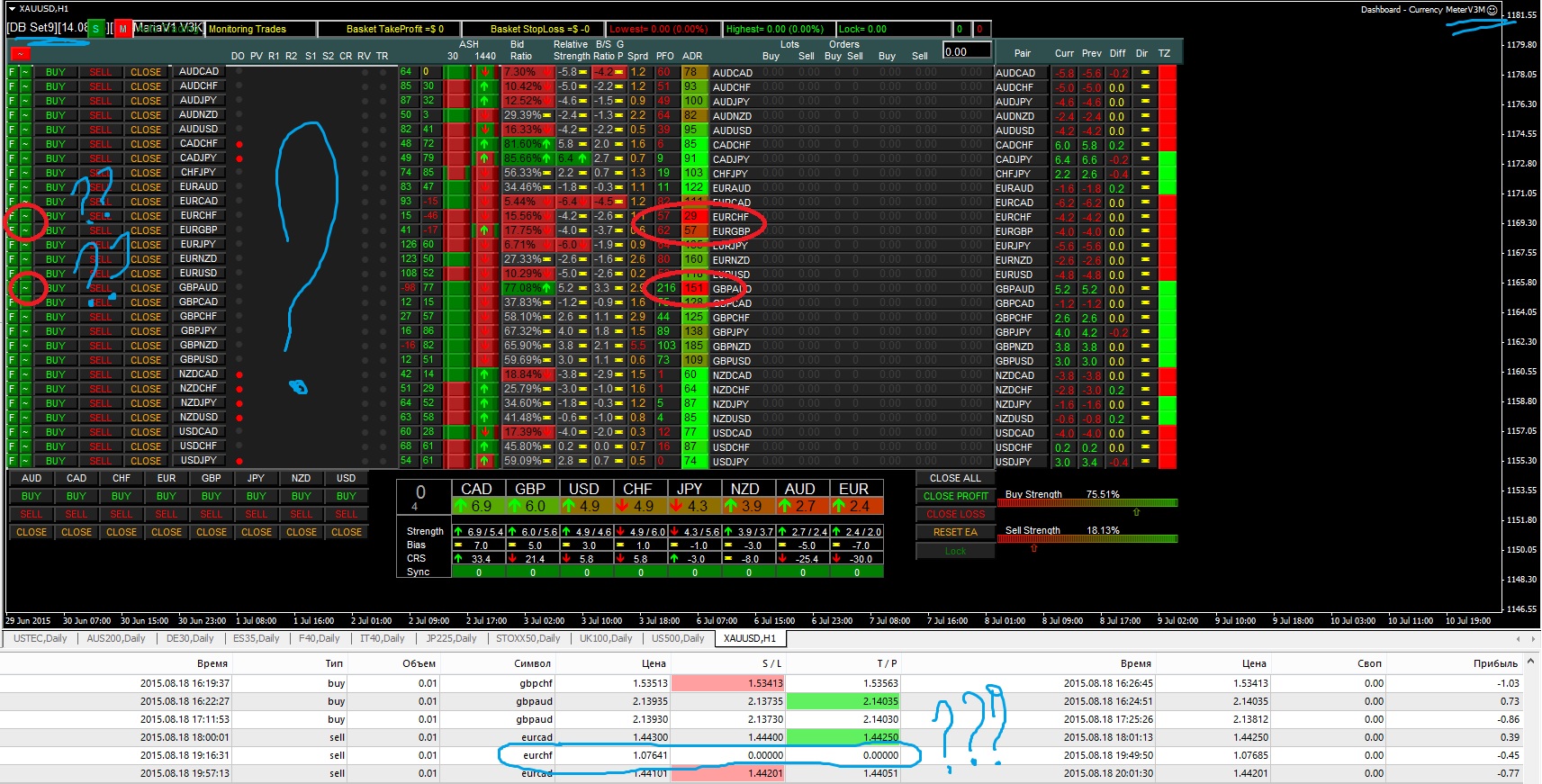This screenshot has height=784, width=1542.
Task: Click the F icon in the AUDJPY row
Action: point(13,101)
